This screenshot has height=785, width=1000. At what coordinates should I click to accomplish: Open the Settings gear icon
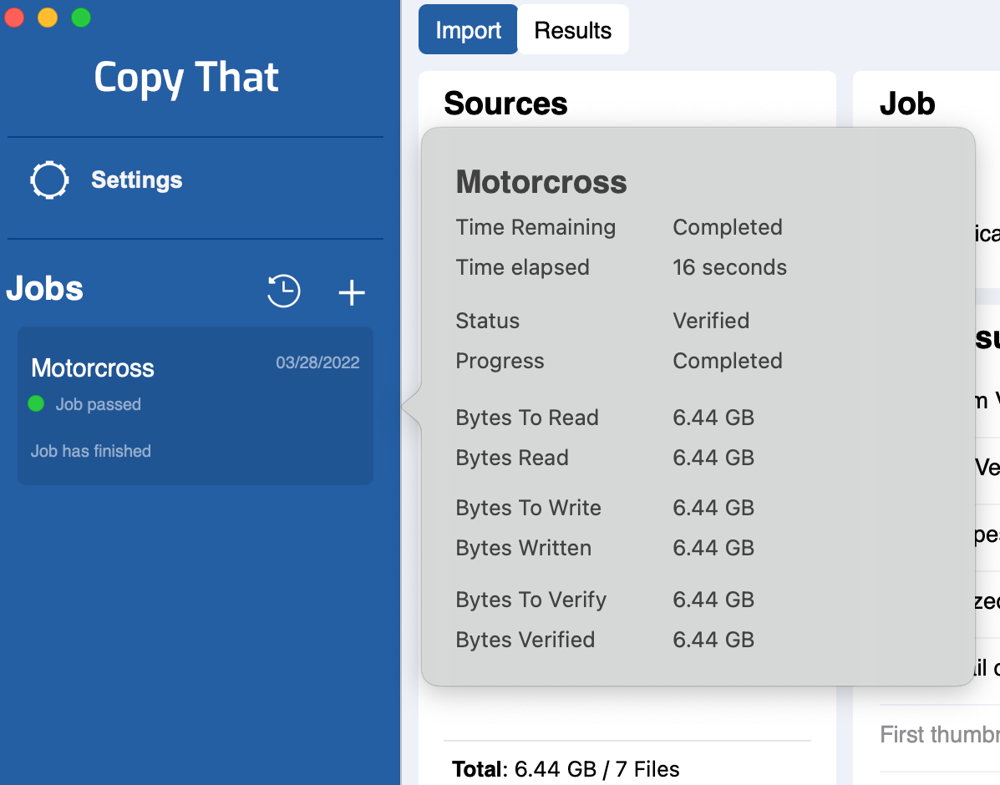[x=49, y=180]
